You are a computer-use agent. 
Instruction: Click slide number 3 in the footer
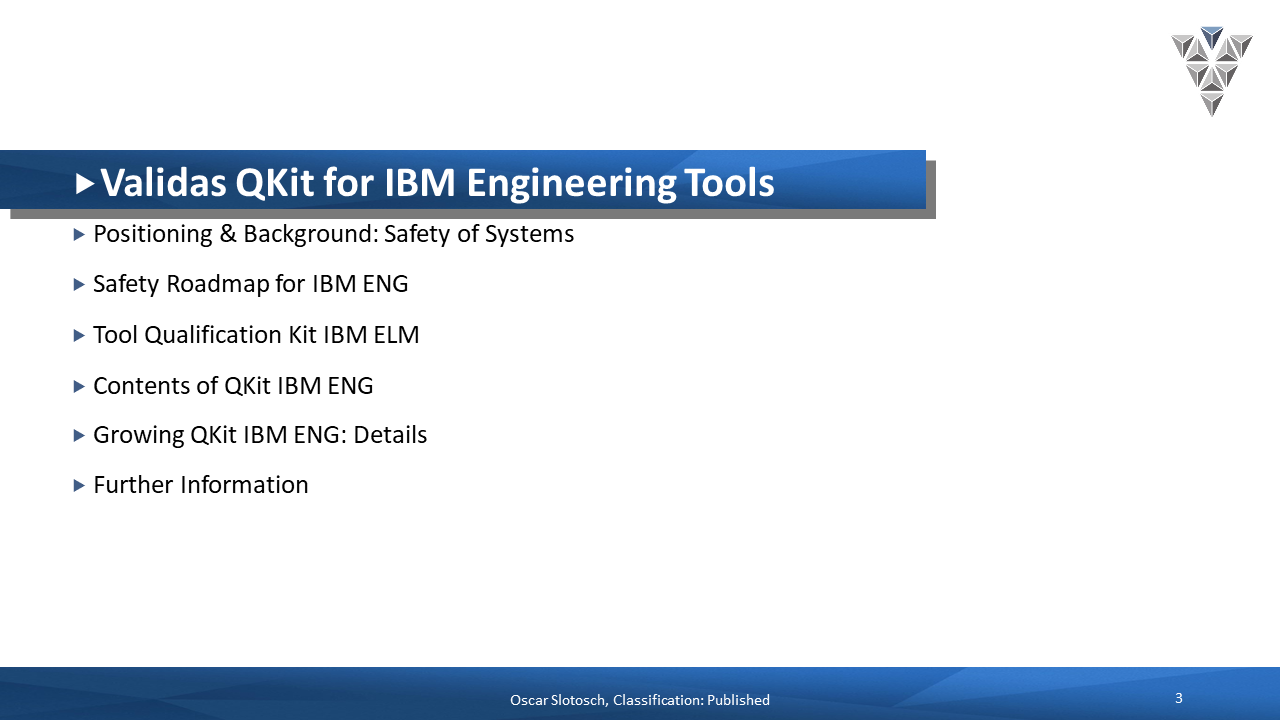pyautogui.click(x=1179, y=698)
